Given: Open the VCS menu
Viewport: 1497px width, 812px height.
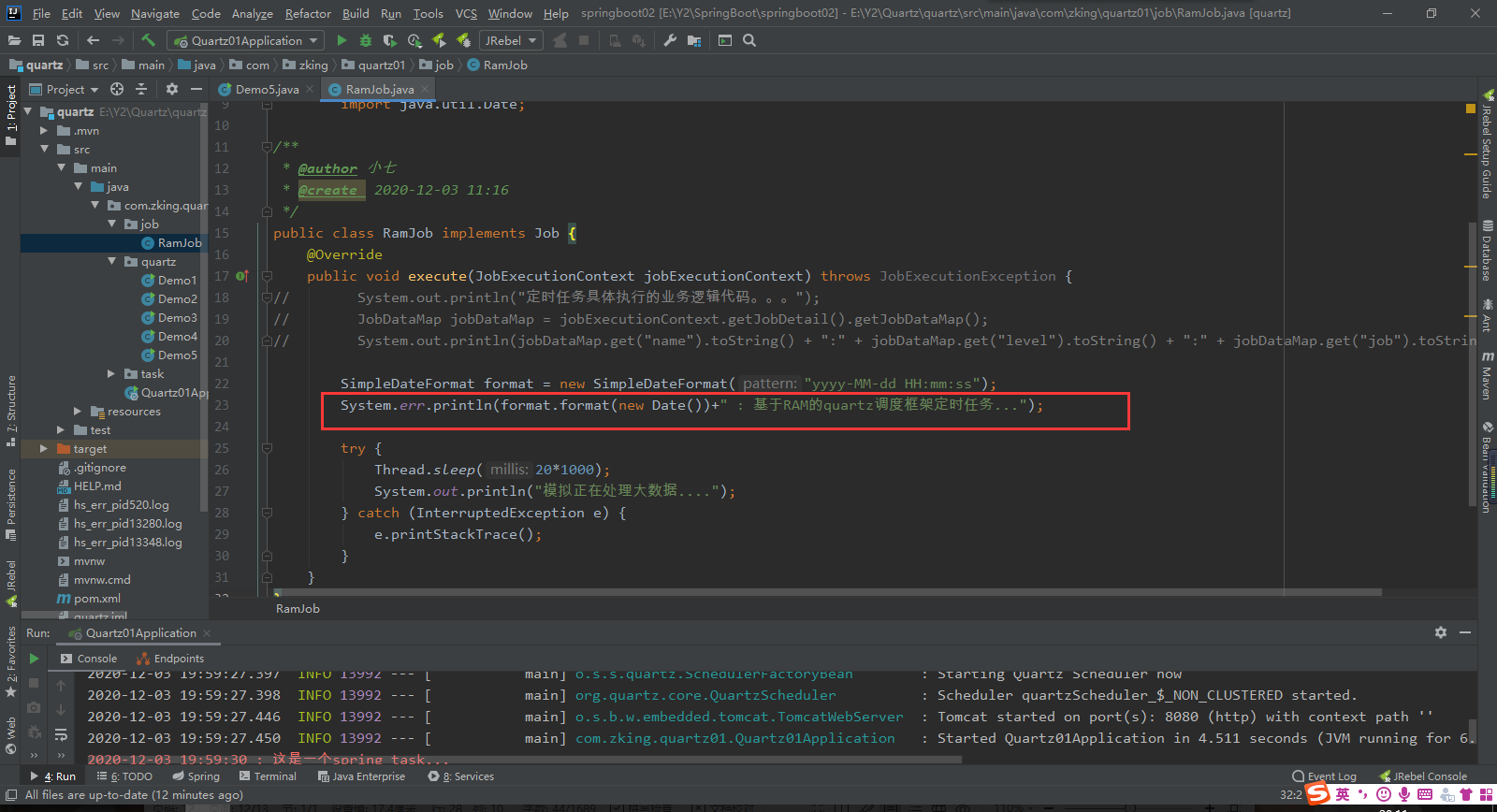Looking at the screenshot, I should pyautogui.click(x=466, y=13).
